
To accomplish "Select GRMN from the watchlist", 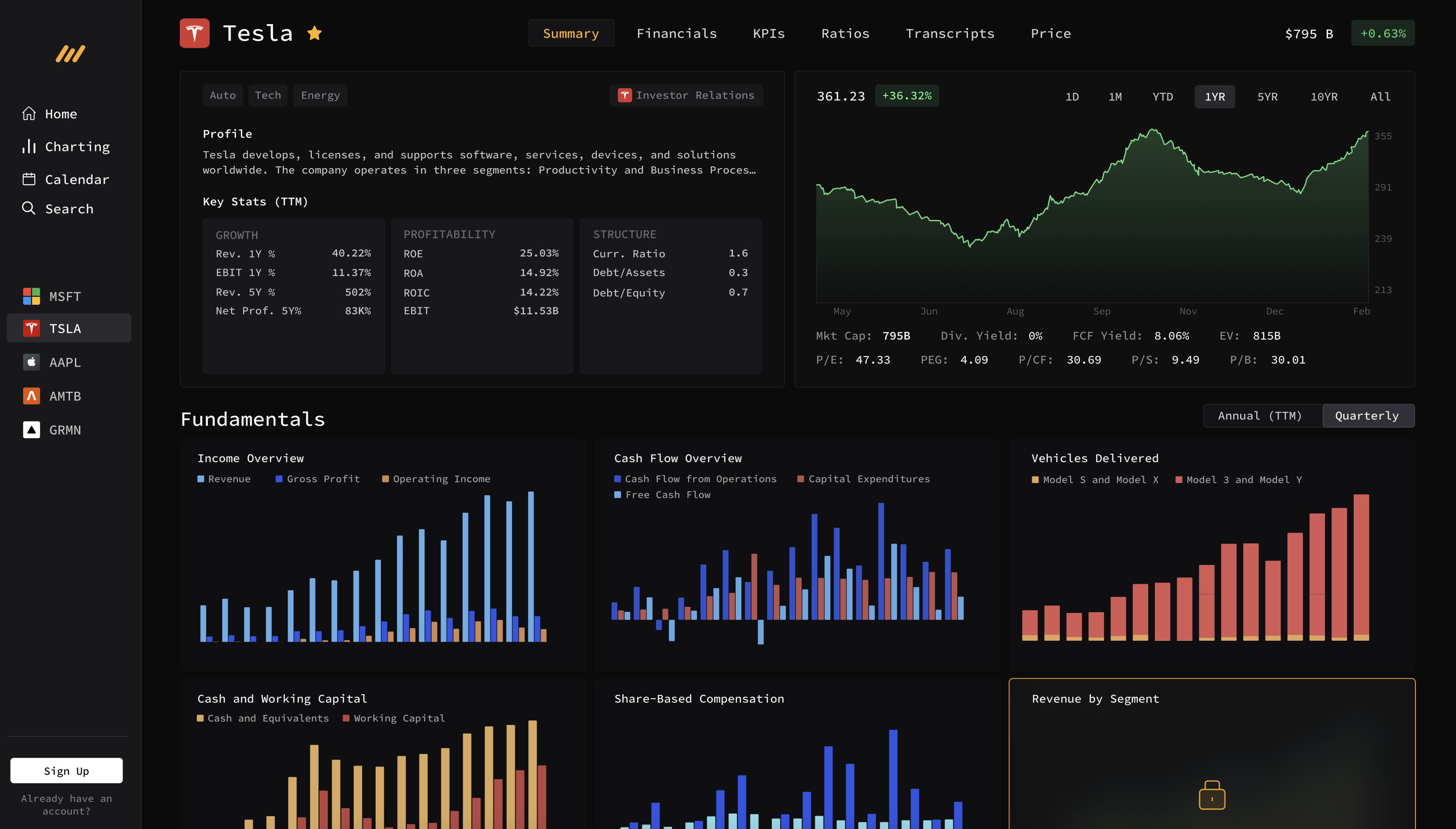I will point(64,430).
